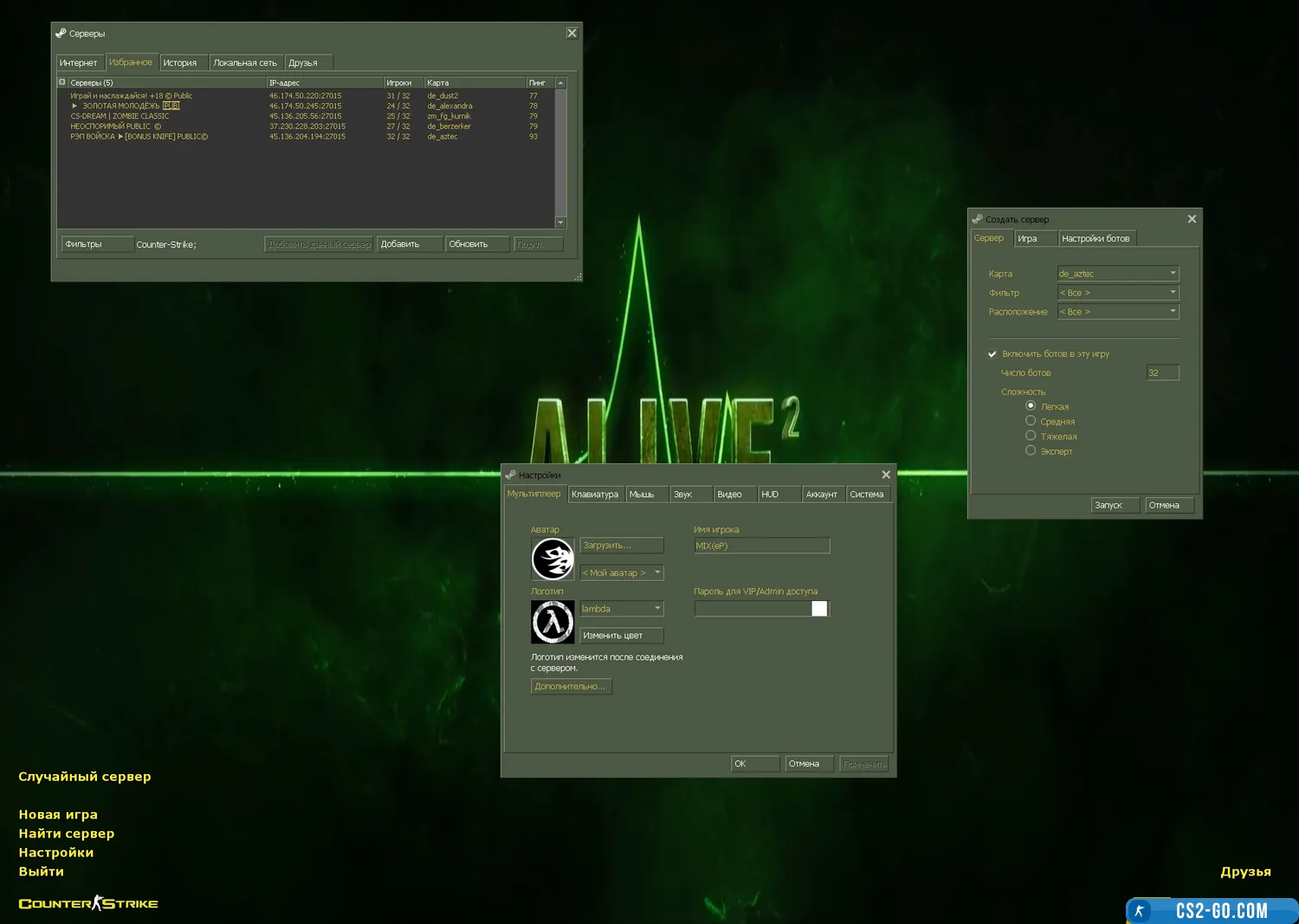Click the Steam icon in the Создать сервер title bar
Image resolution: width=1299 pixels, height=924 pixels.
[x=977, y=219]
